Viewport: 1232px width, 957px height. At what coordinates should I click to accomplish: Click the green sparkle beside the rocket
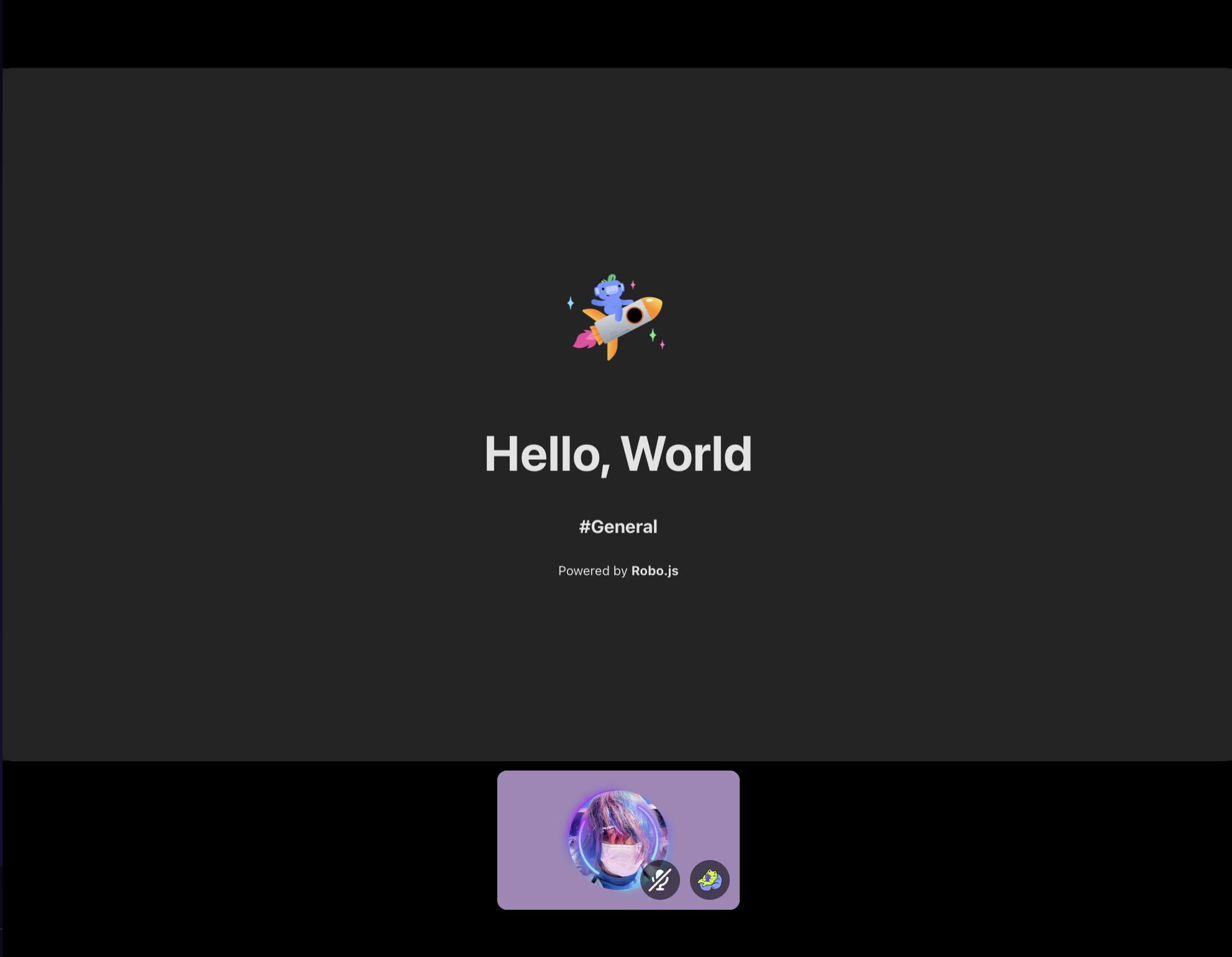(x=653, y=335)
